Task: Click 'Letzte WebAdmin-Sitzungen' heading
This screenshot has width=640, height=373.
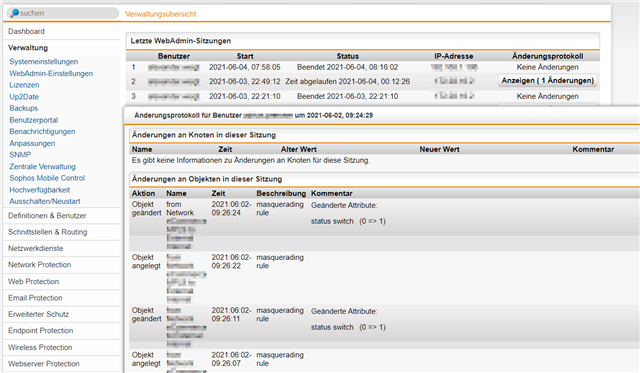Action: (x=181, y=41)
